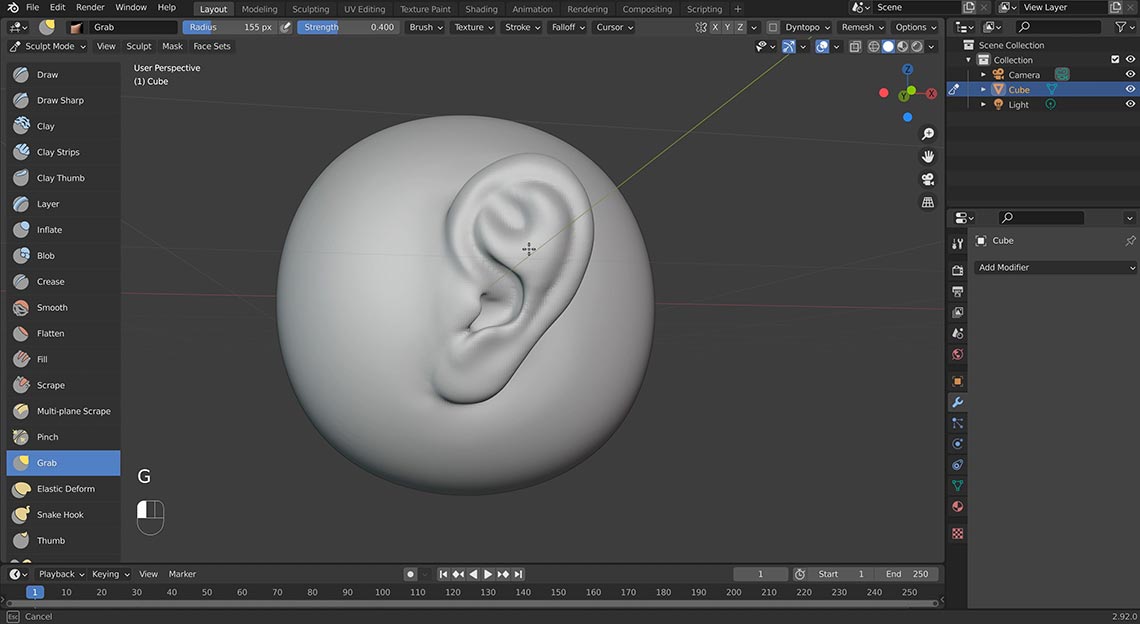Open the Face Sets menu
Image resolution: width=1140 pixels, height=624 pixels.
point(212,46)
